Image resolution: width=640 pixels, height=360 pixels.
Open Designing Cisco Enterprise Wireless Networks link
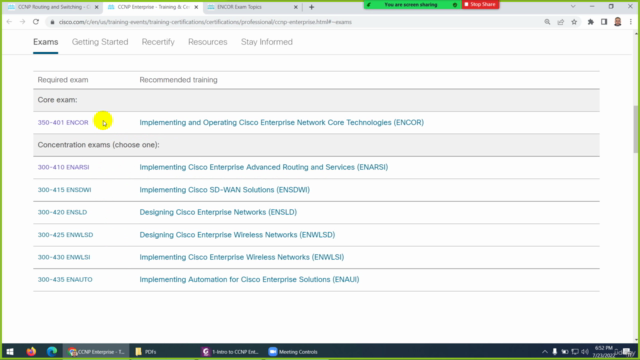click(237, 235)
